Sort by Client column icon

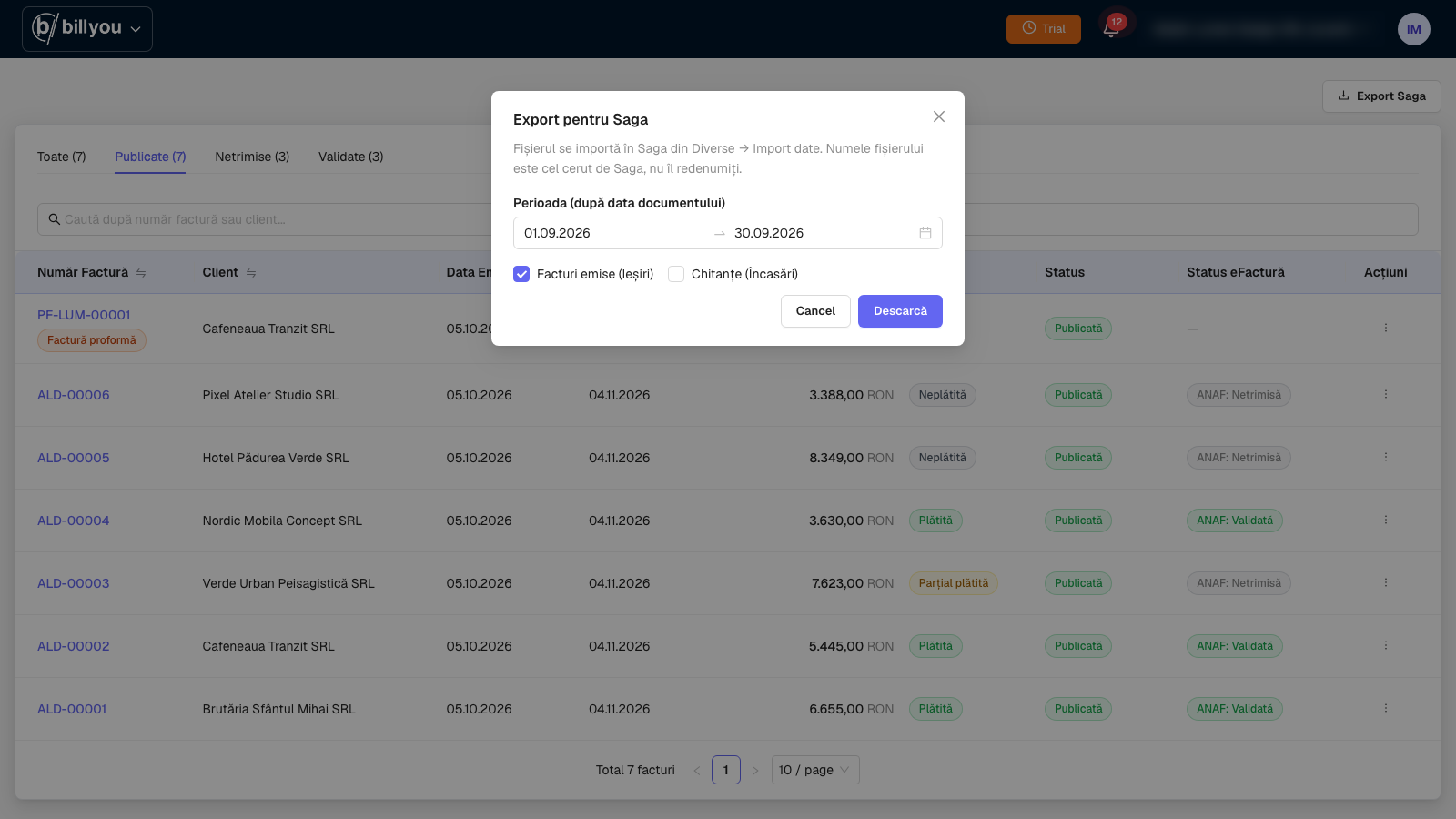tap(251, 273)
